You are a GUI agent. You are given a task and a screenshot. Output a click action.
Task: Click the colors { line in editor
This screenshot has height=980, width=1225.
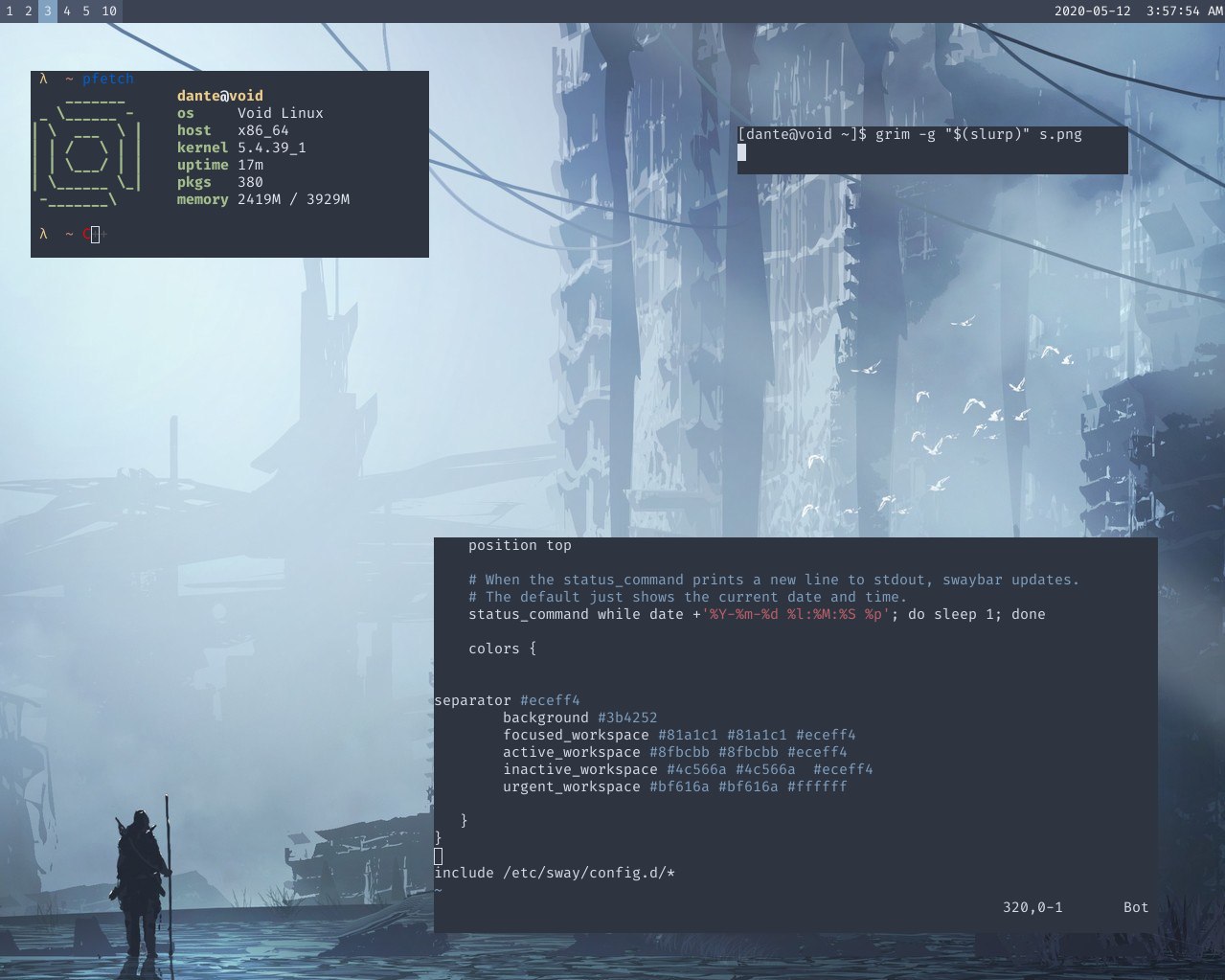(x=502, y=649)
